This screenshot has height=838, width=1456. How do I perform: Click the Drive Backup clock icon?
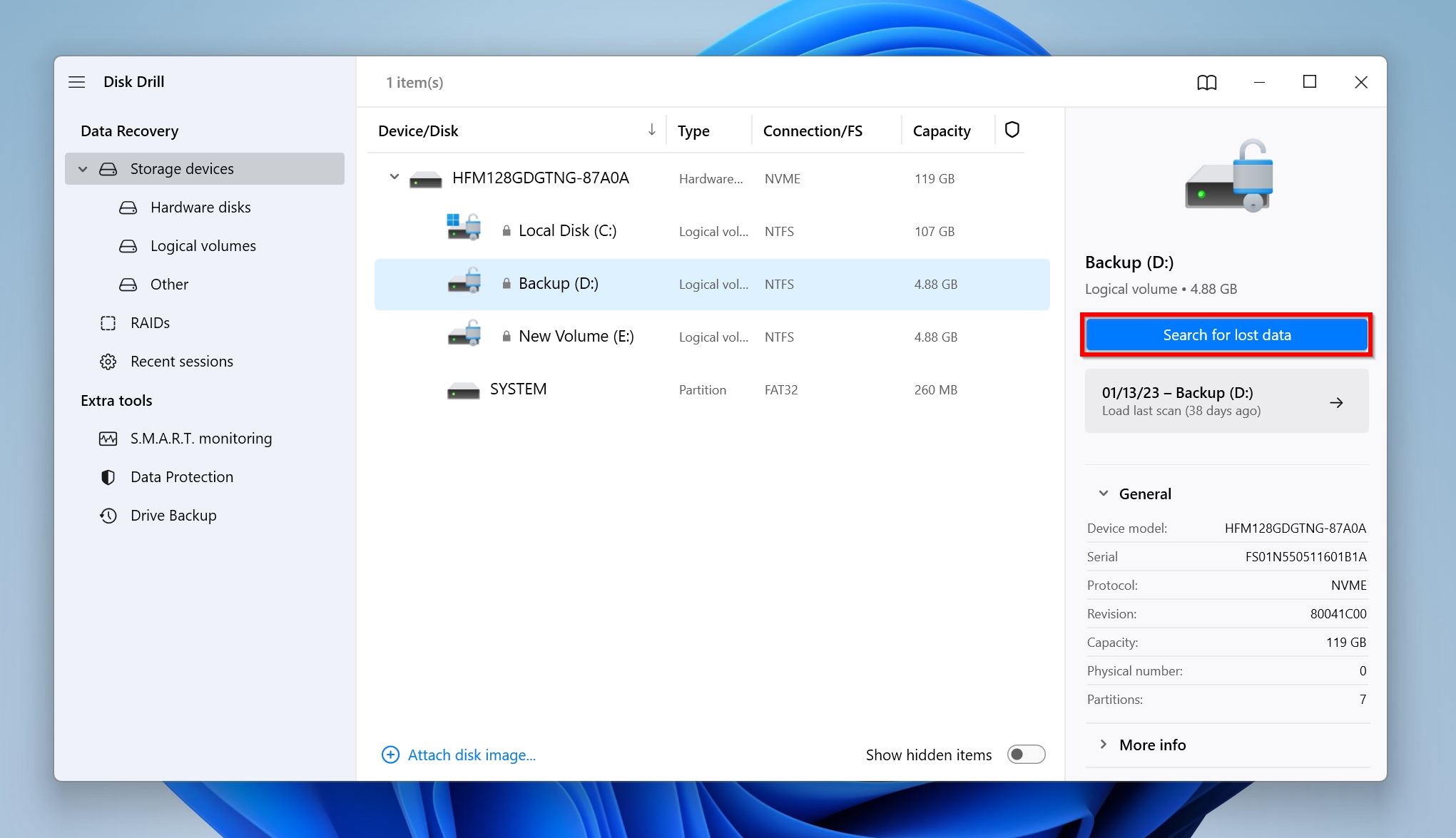click(x=108, y=516)
